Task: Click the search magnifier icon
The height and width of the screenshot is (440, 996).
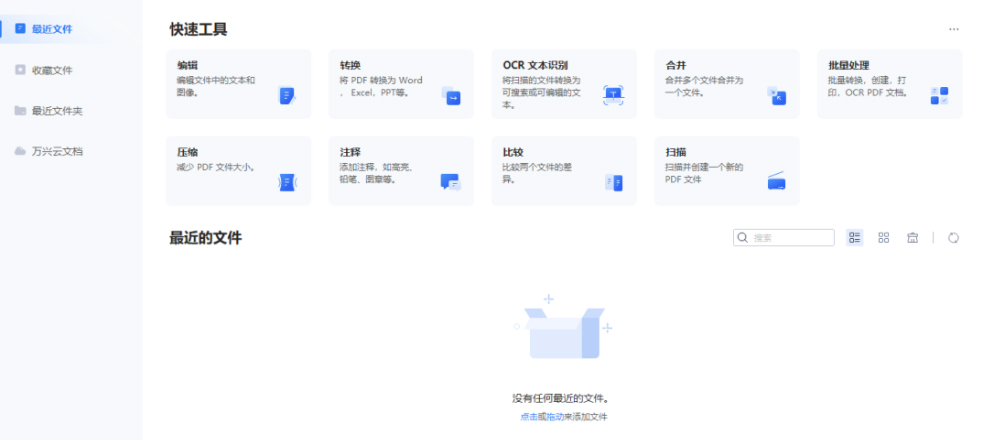Action: coord(742,237)
